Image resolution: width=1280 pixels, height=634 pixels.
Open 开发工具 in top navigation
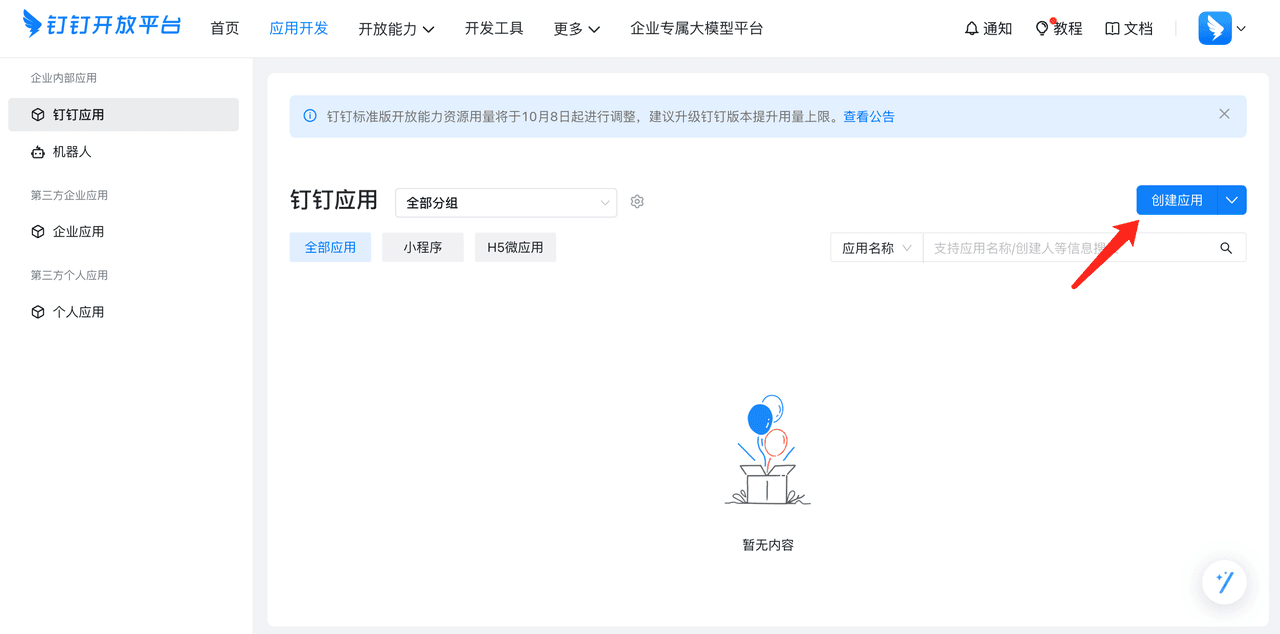coord(494,29)
